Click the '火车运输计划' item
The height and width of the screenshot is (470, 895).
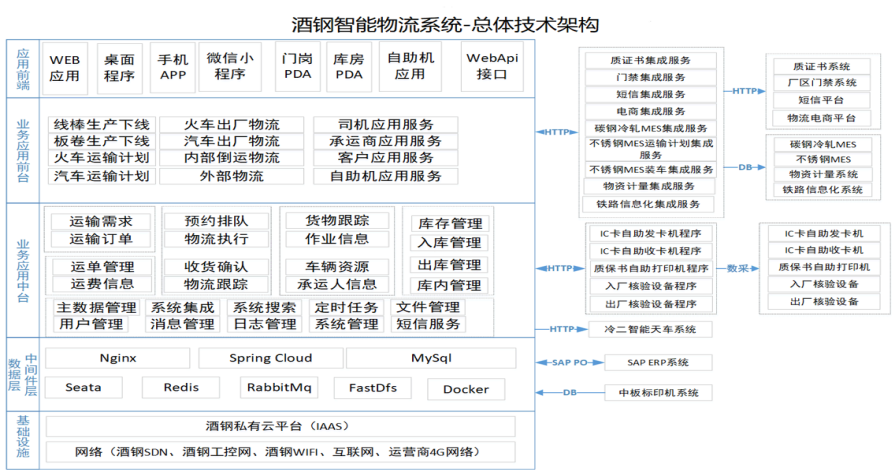tap(102, 158)
